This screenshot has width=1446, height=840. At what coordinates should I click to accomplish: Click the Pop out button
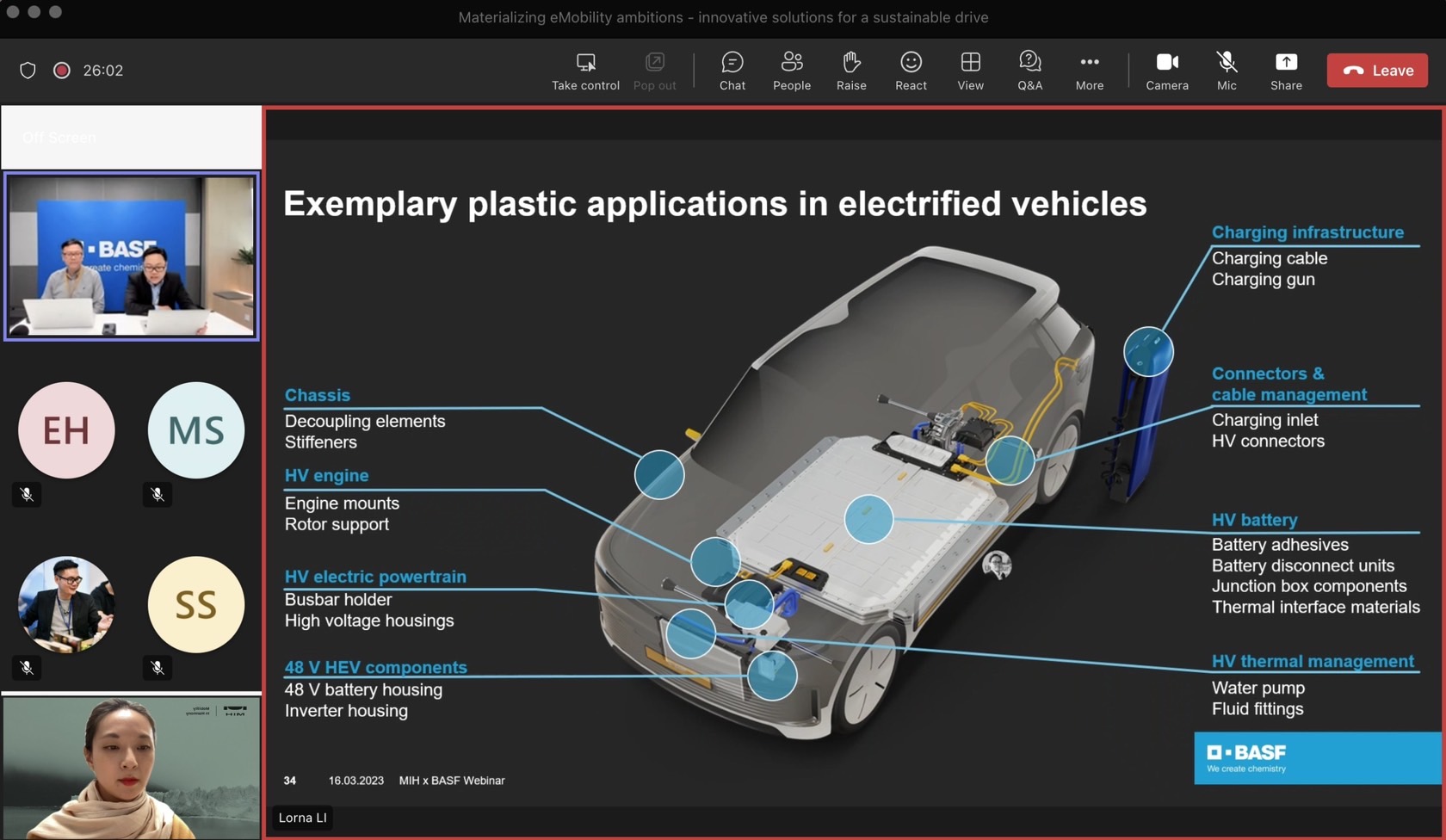(654, 71)
